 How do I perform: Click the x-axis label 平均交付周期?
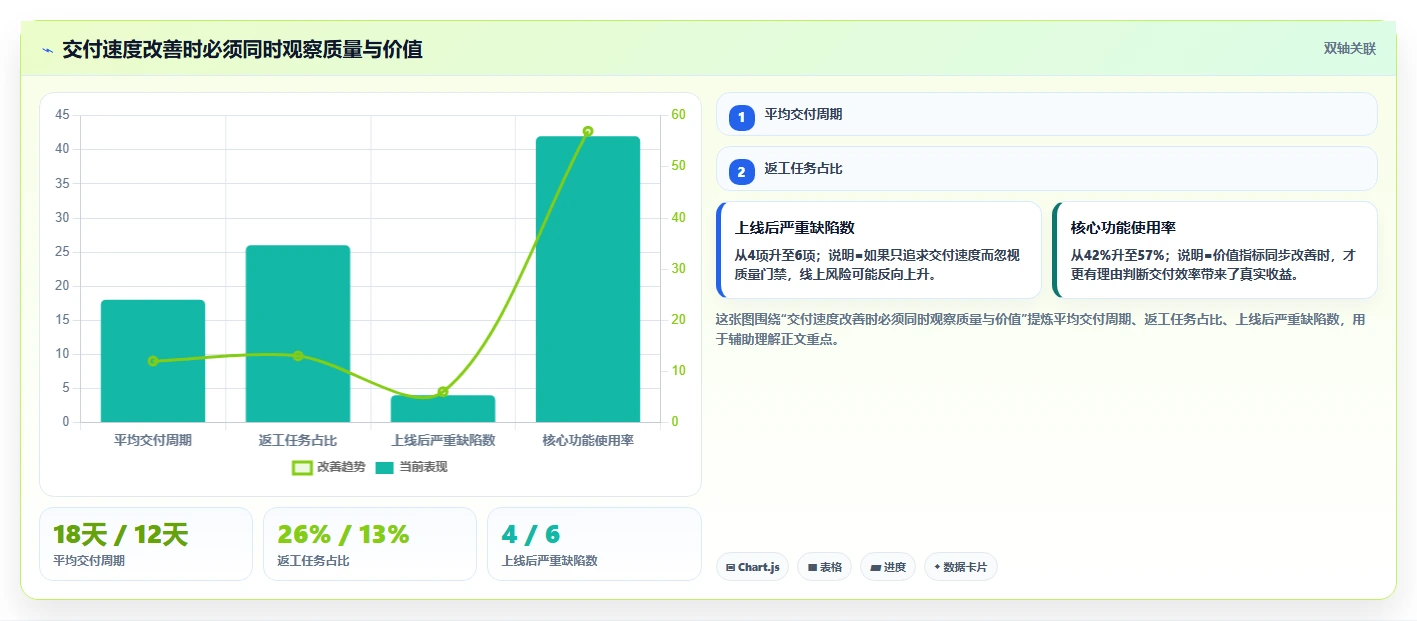(x=153, y=440)
